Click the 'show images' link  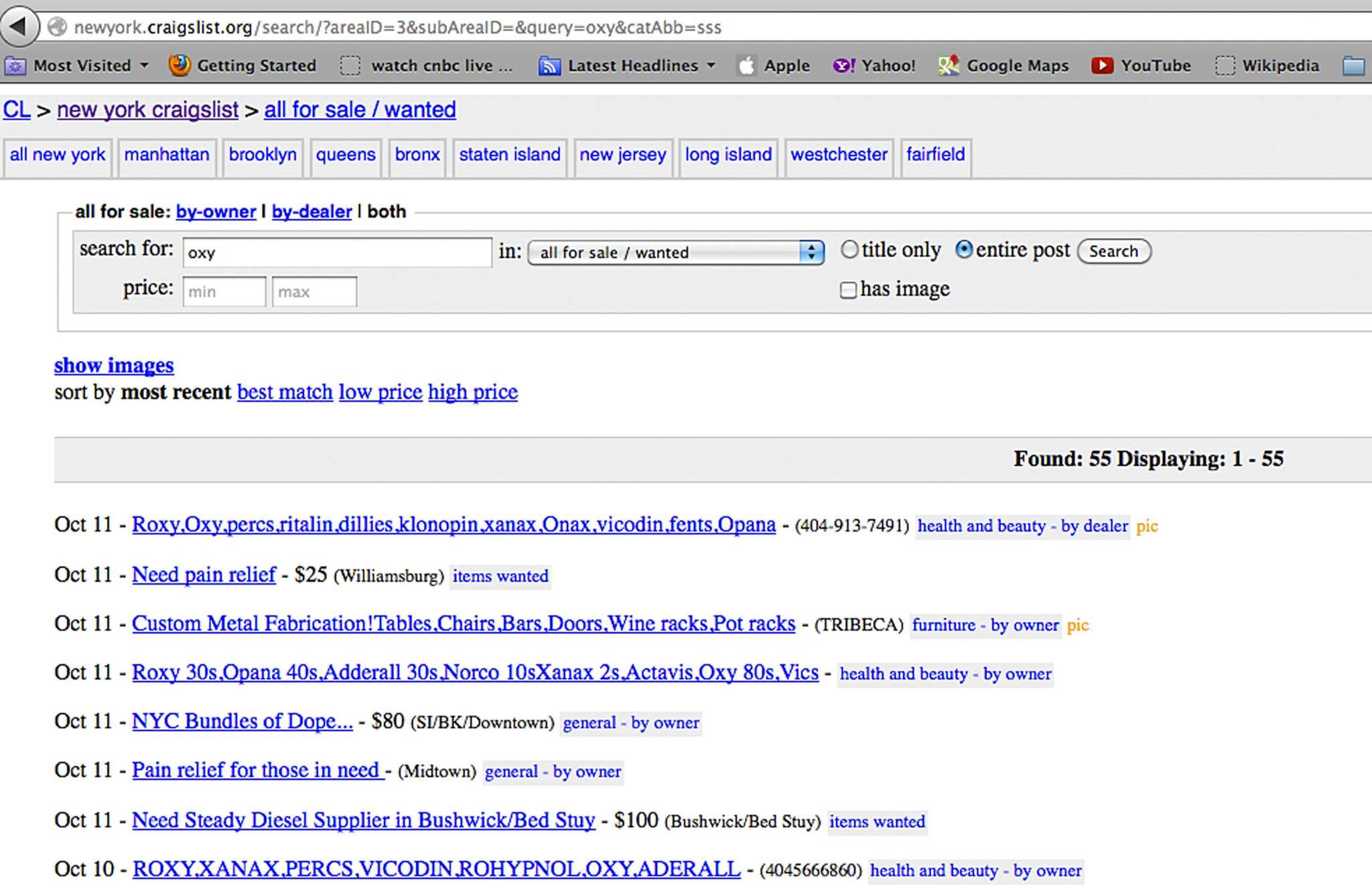(x=114, y=366)
